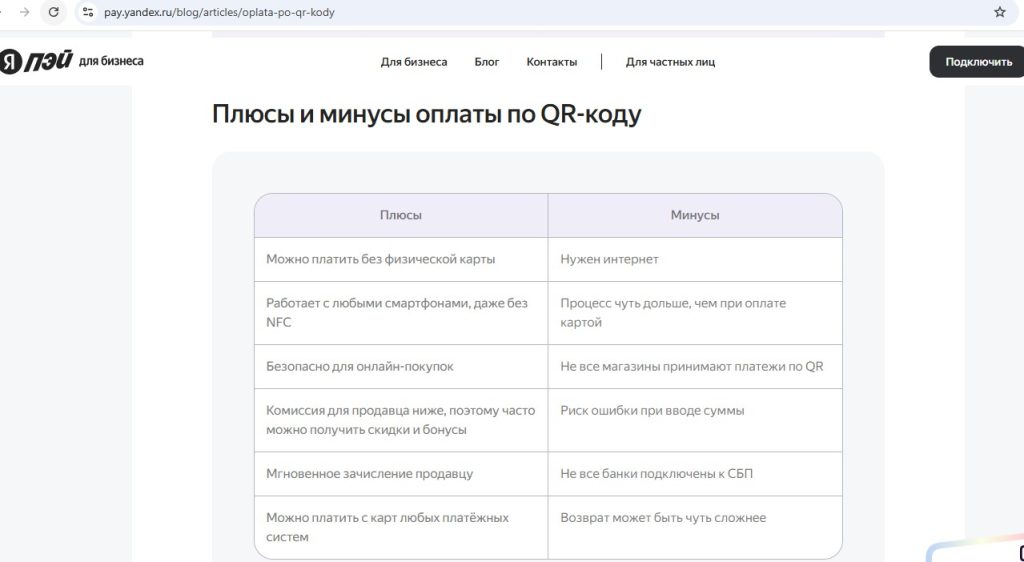Select cell 'Мгновенное зачисление продавцу'

tap(401, 473)
